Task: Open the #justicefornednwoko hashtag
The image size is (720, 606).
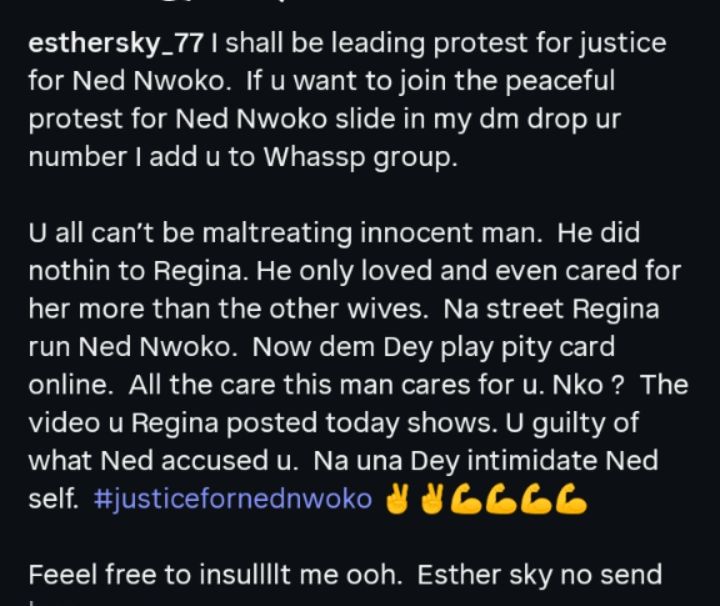Action: [233, 499]
